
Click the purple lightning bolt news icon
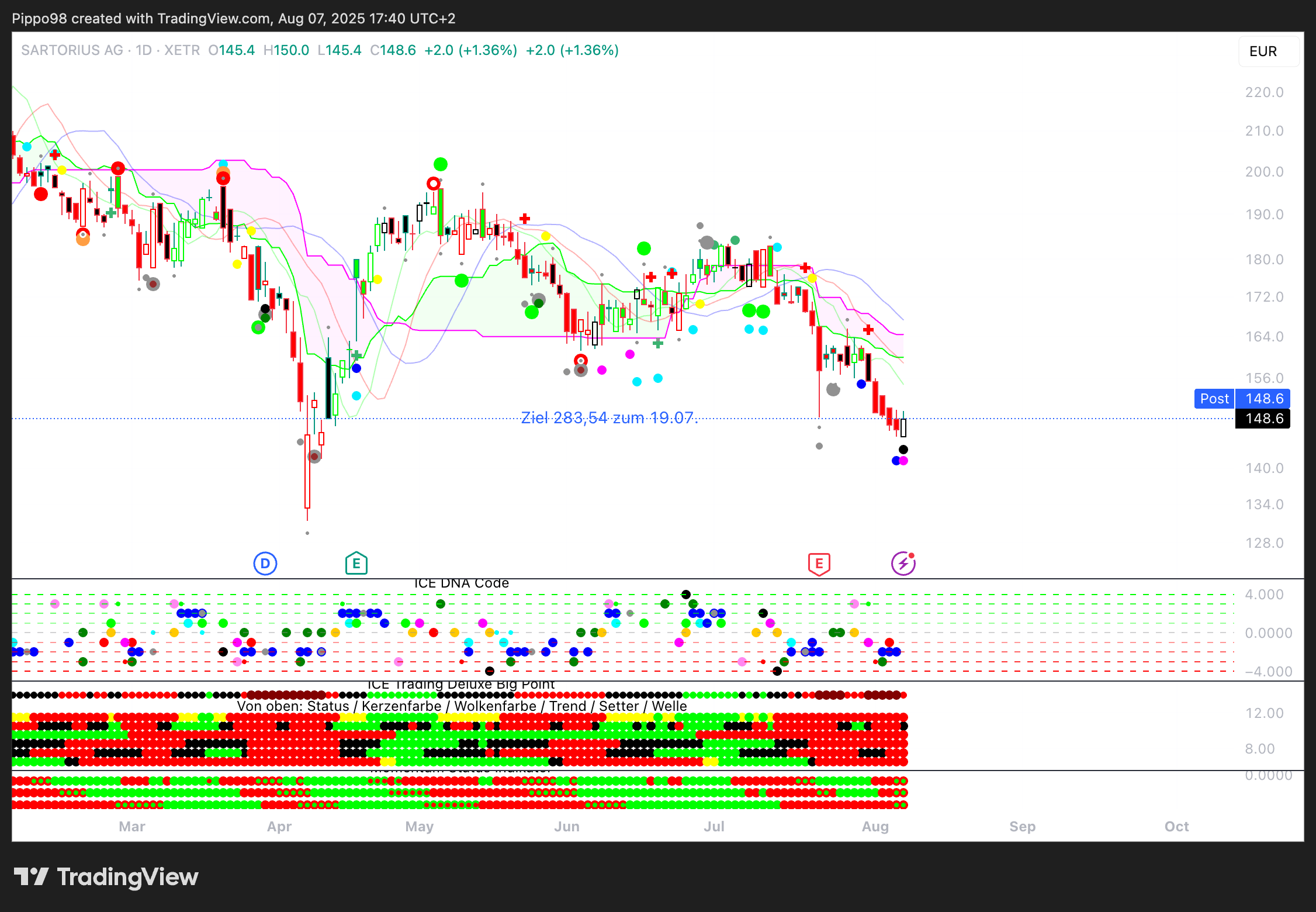[903, 564]
